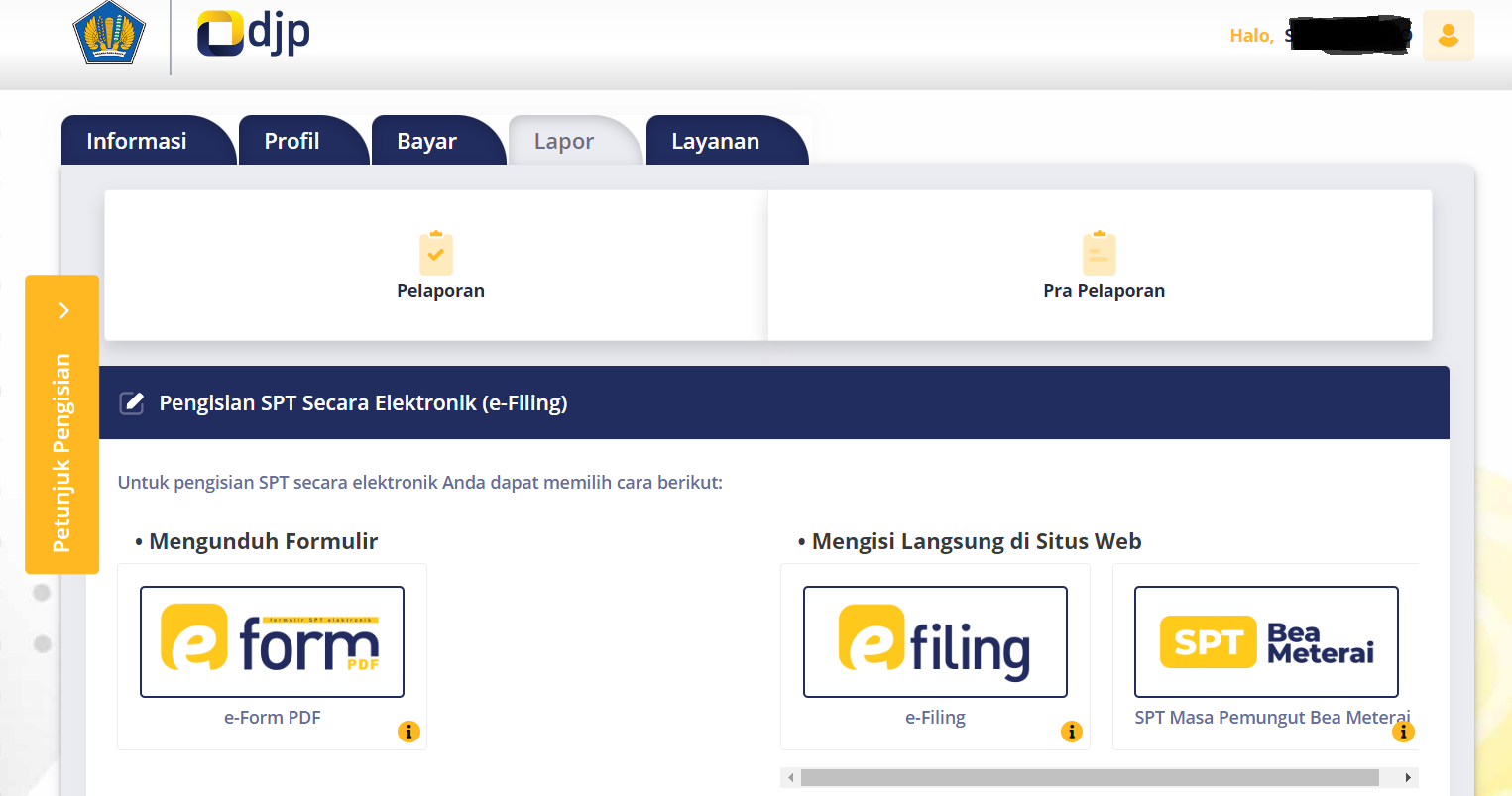The height and width of the screenshot is (796, 1512).
Task: Expand the Petunjuk Pengisian side panel arrow
Action: click(63, 310)
